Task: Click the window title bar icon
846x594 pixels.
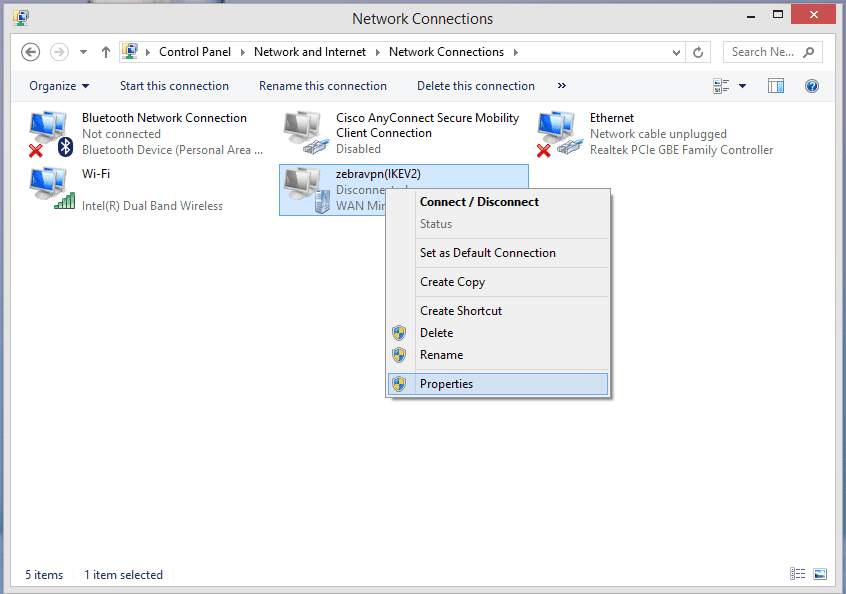Action: click(x=21, y=18)
